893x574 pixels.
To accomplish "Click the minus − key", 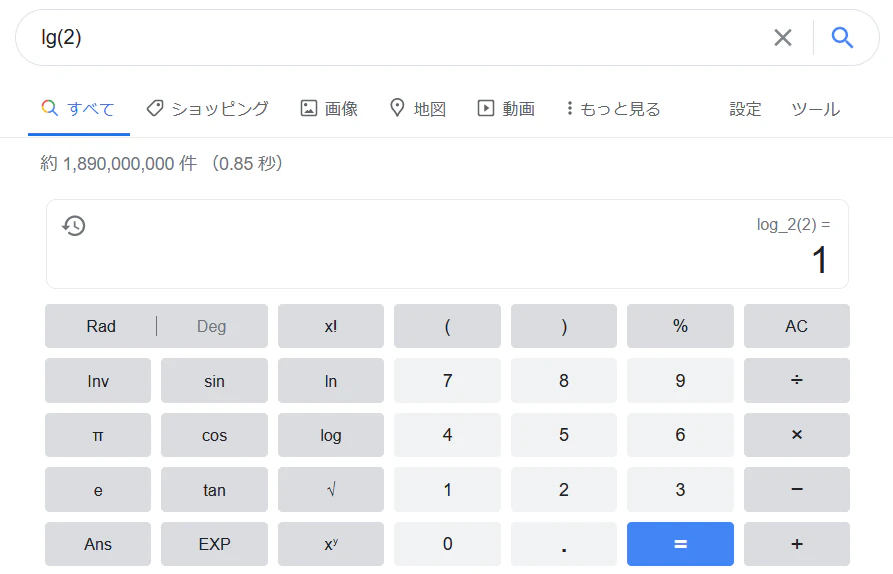I will 796,490.
